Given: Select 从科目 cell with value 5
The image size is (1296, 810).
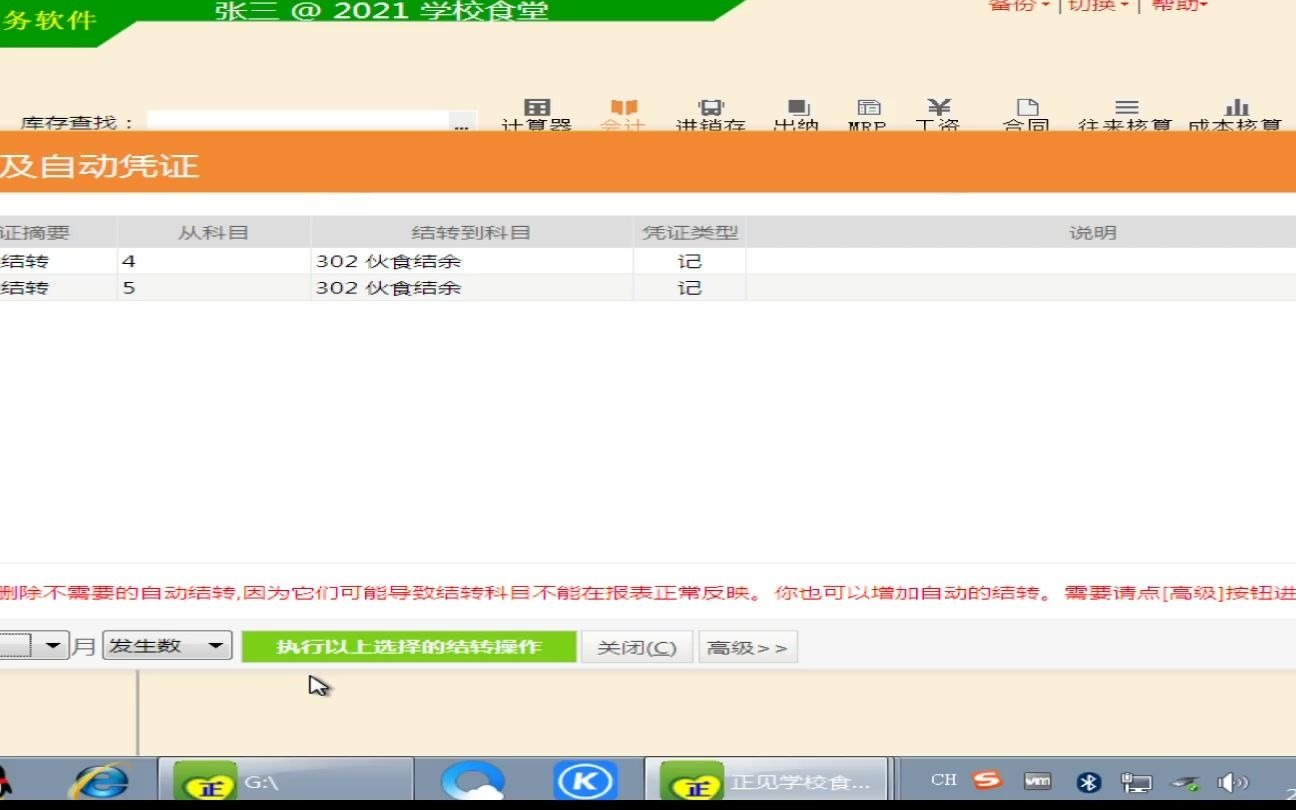Looking at the screenshot, I should [x=213, y=288].
